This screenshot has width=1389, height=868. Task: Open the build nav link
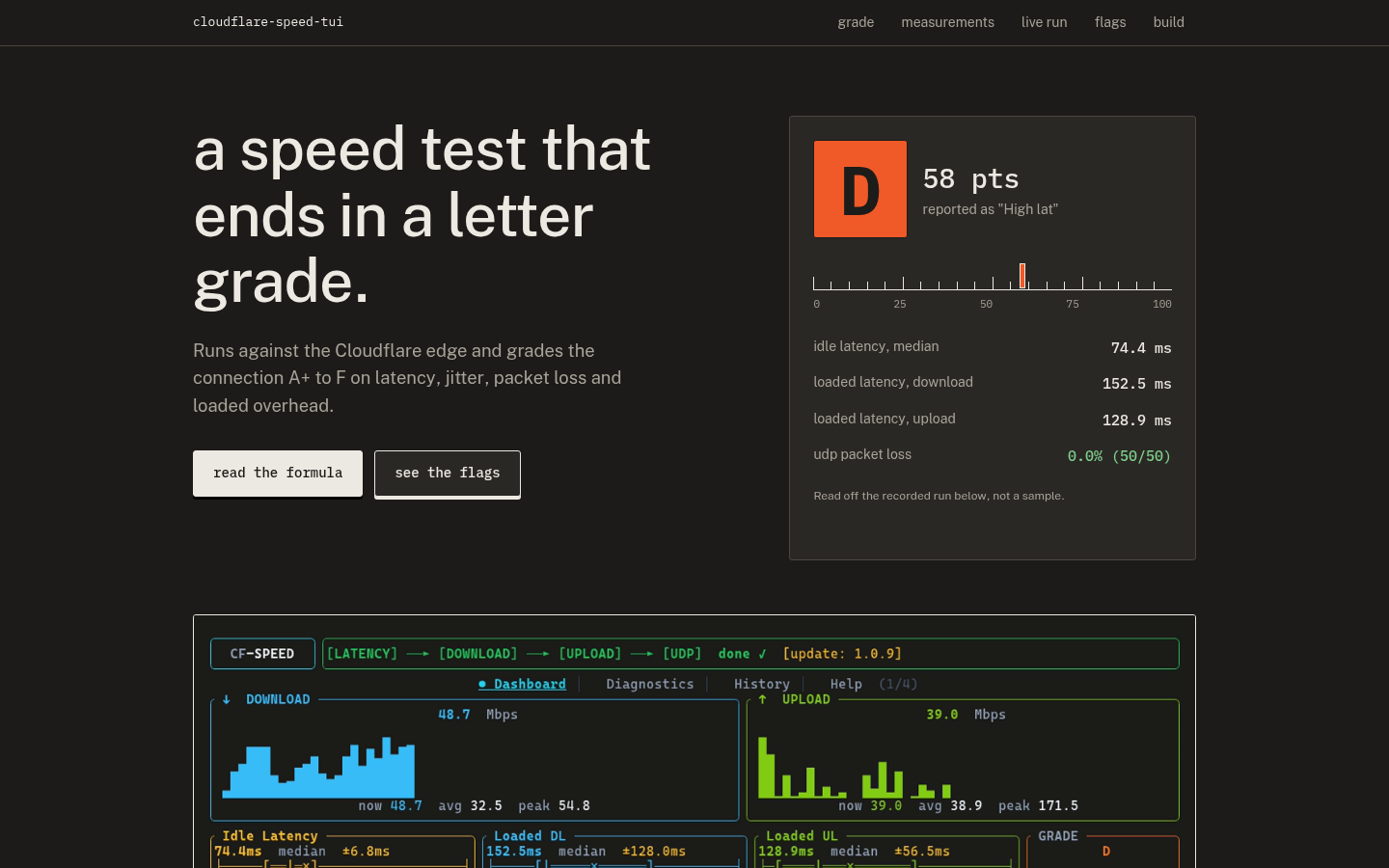click(1169, 22)
